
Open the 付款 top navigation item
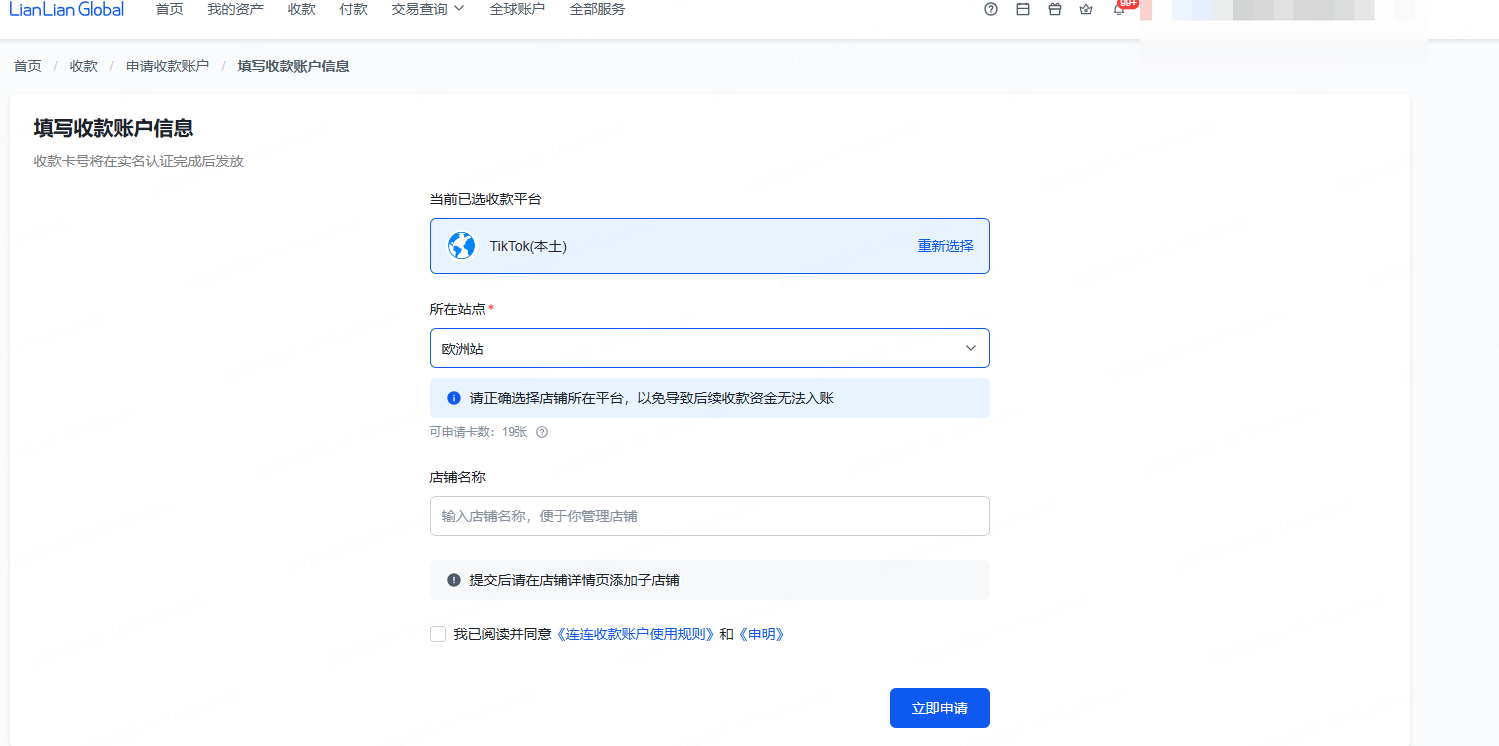pos(354,9)
